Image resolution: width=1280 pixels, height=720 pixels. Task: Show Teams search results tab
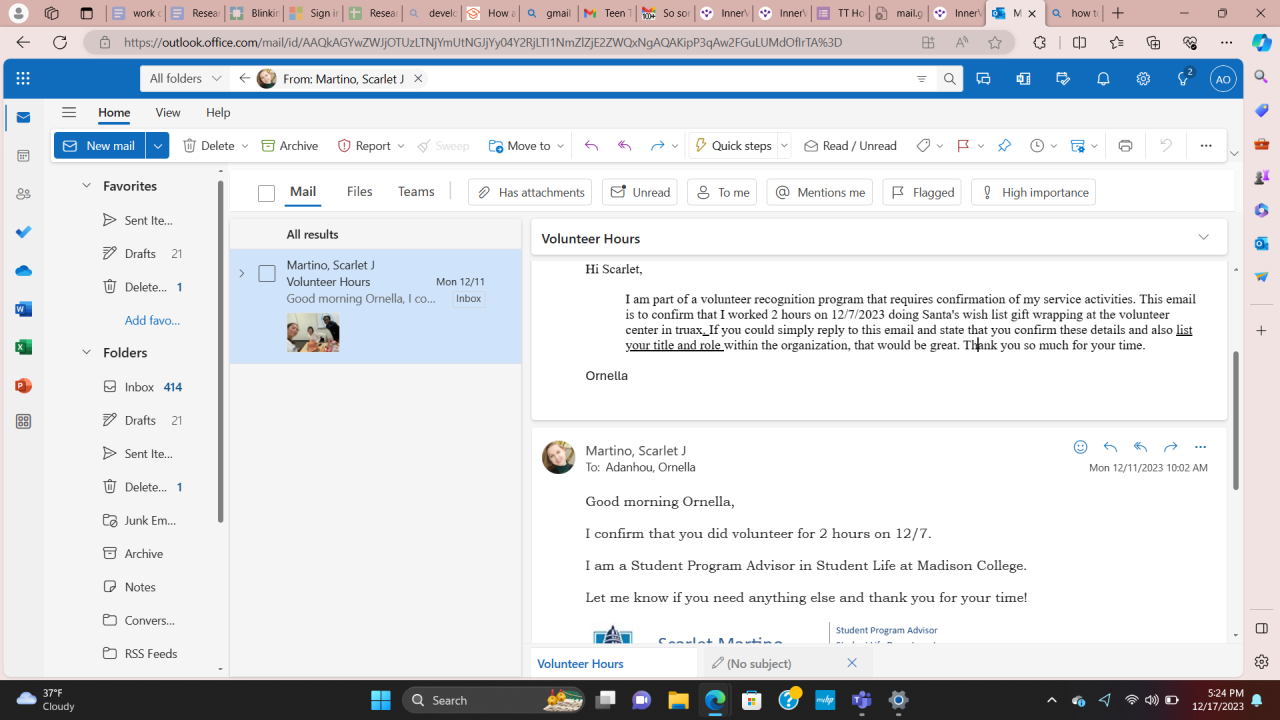click(416, 192)
